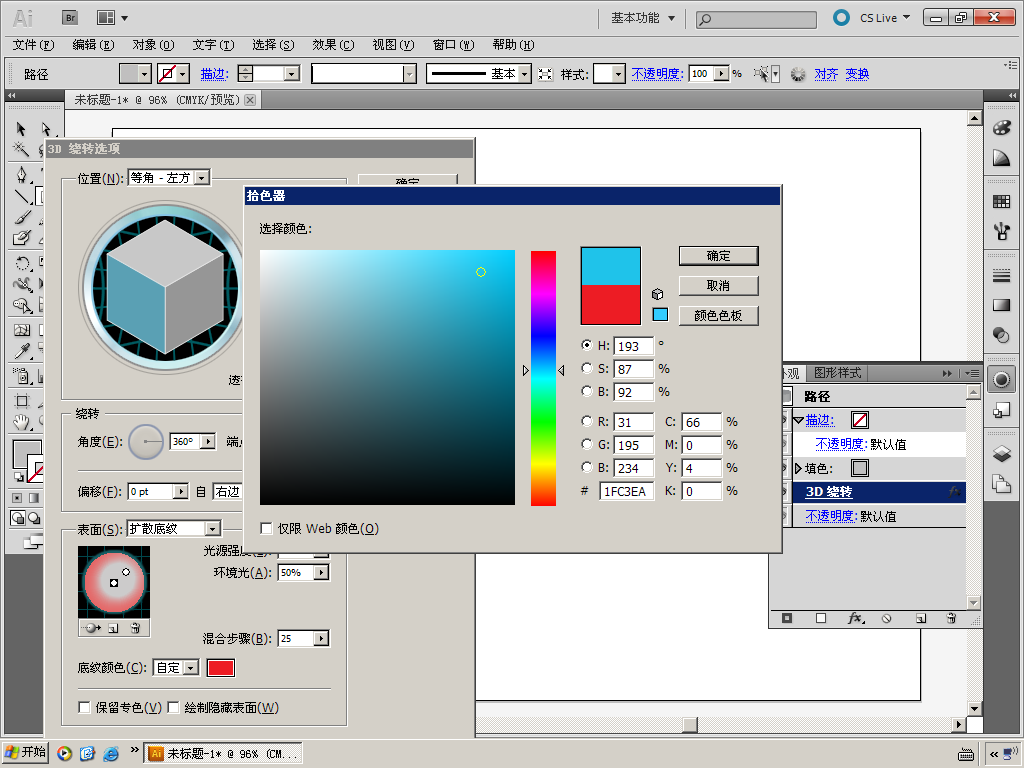
Task: Click the fx add effect icon
Action: [855, 619]
